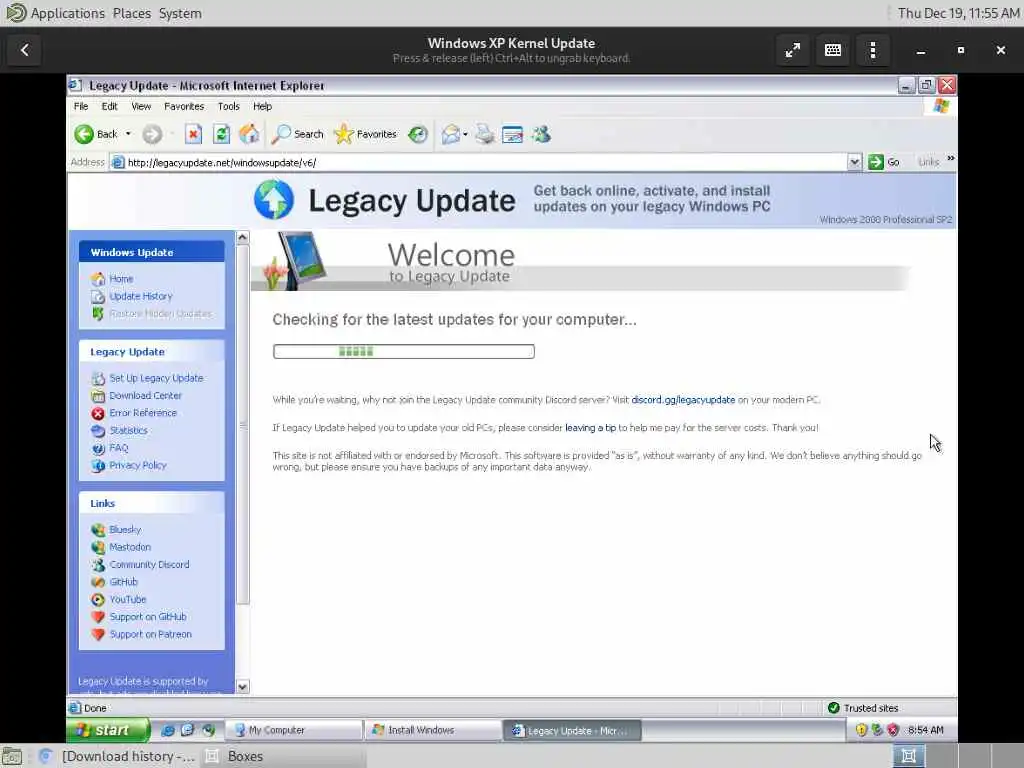Open the Edit menu
Viewport: 1024px width, 768px height.
click(110, 106)
